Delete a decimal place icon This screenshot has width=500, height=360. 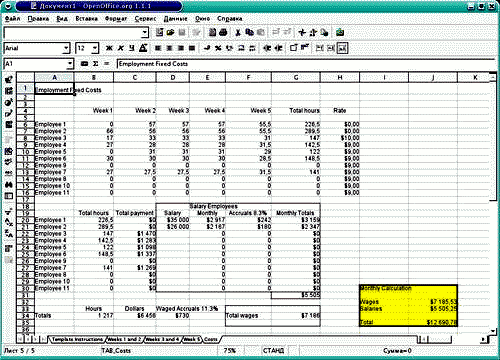[252, 48]
